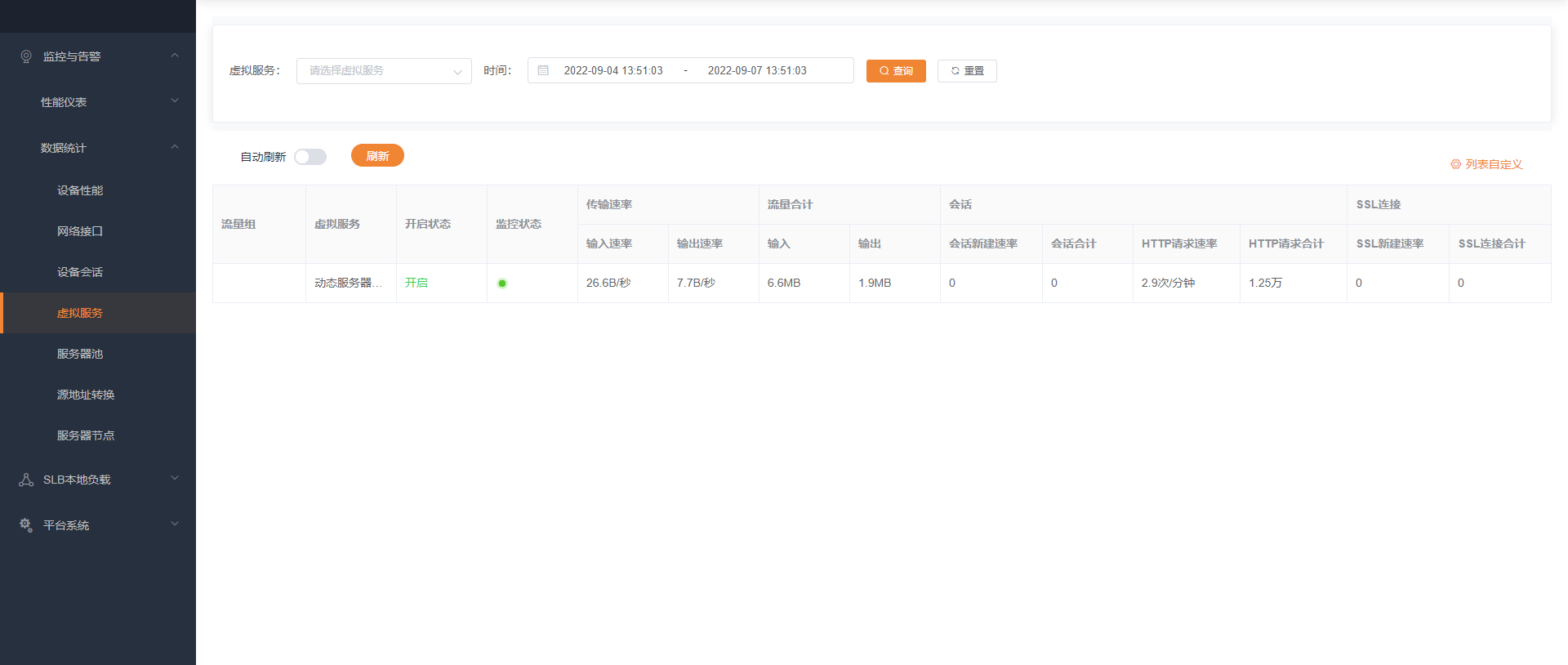Expand the 平台系统 menu chevron
The width and height of the screenshot is (1568, 665).
coord(174,524)
